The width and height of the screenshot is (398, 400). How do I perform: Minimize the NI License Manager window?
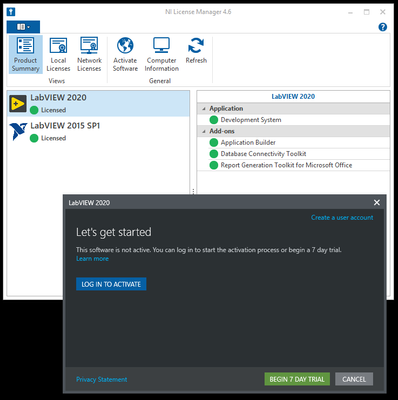[x=350, y=12]
